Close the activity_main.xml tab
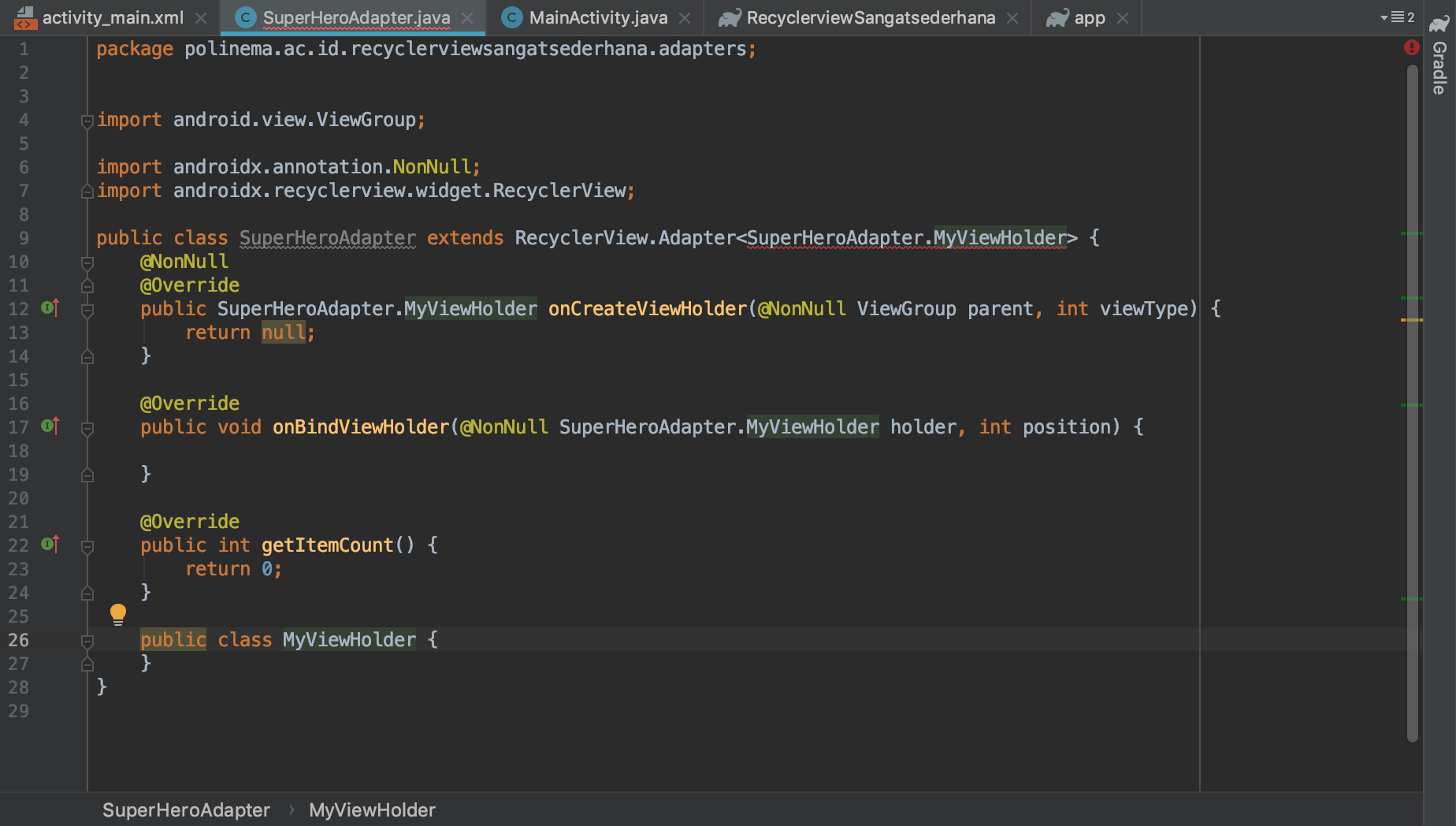Image resolution: width=1456 pixels, height=826 pixels. [201, 18]
